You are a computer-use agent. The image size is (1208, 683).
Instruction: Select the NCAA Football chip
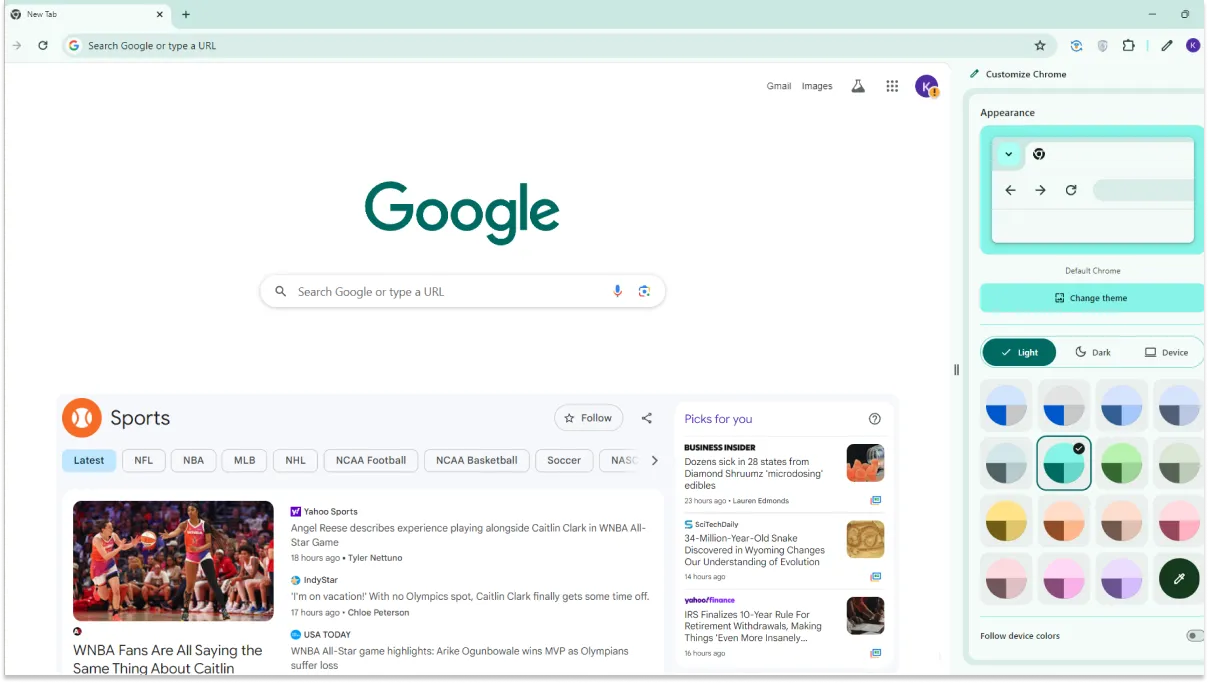click(x=371, y=460)
